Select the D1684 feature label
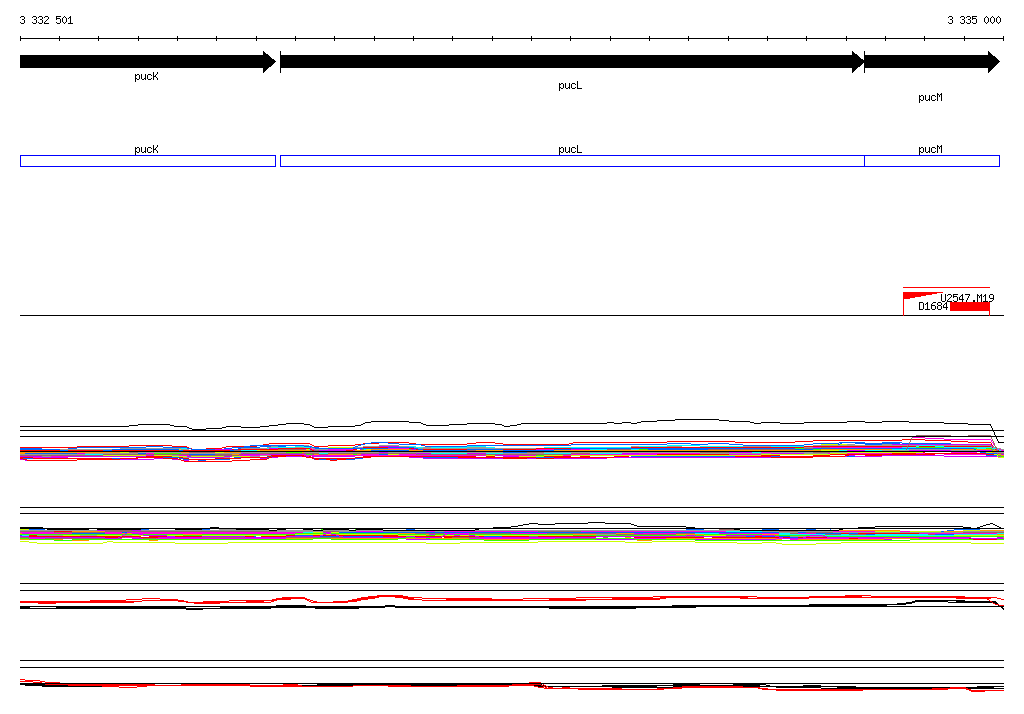1024x714 pixels. coord(933,306)
